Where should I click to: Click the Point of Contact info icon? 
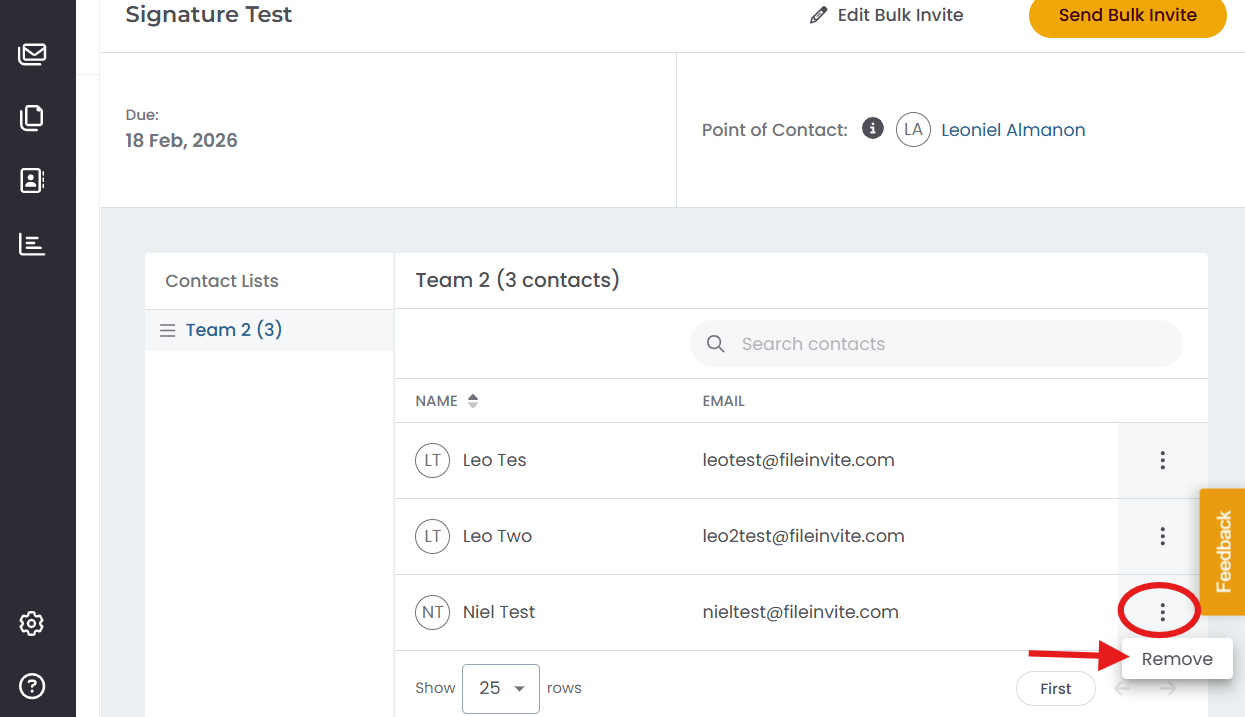point(873,129)
